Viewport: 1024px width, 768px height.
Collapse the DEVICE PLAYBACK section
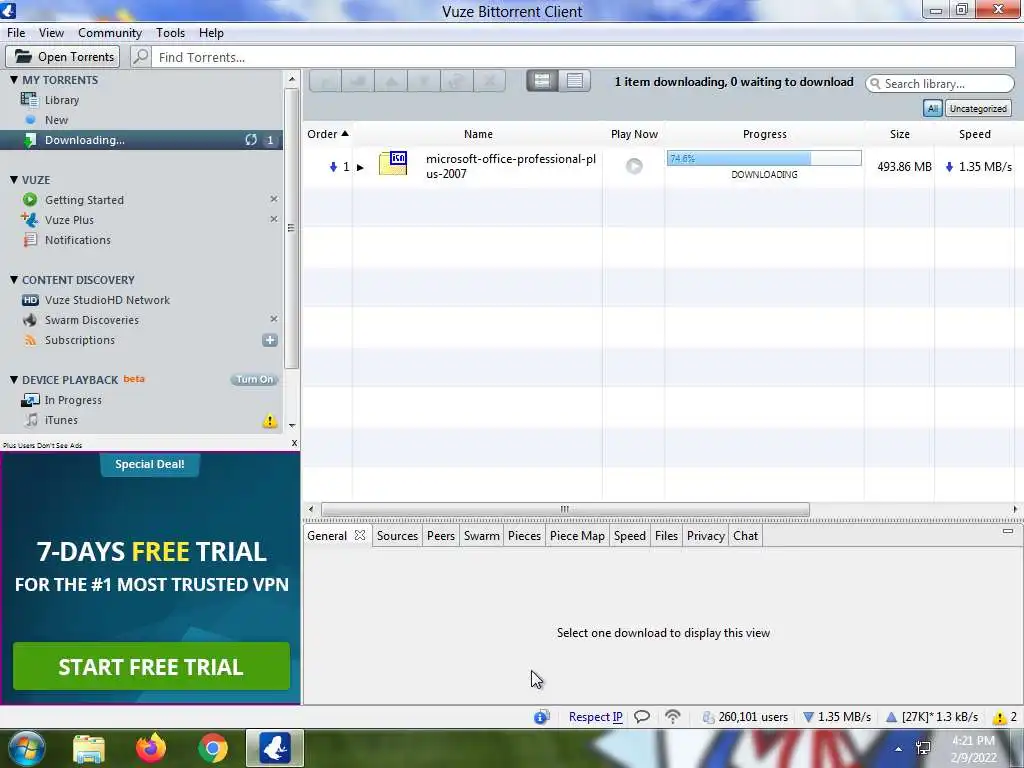pos(14,379)
